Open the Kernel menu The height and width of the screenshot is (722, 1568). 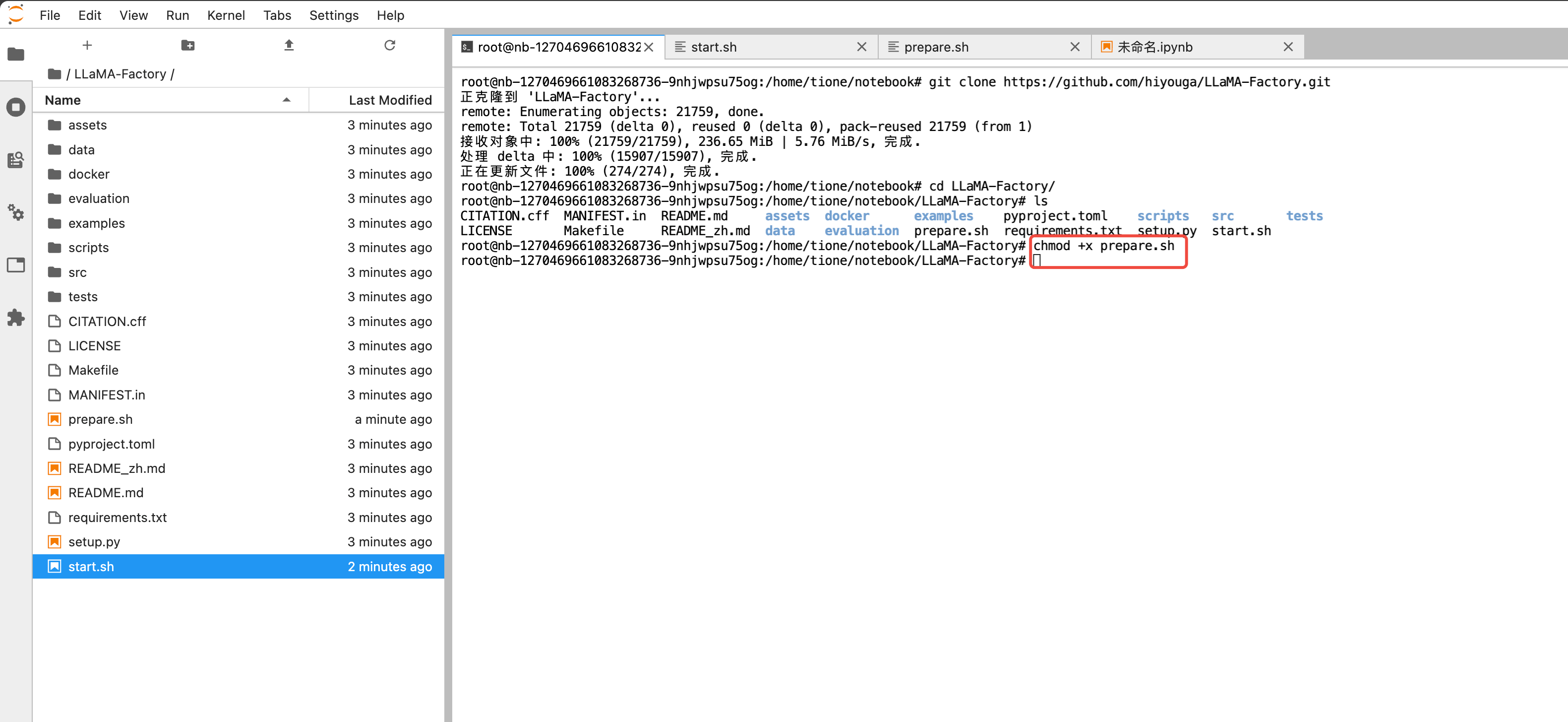pyautogui.click(x=226, y=15)
